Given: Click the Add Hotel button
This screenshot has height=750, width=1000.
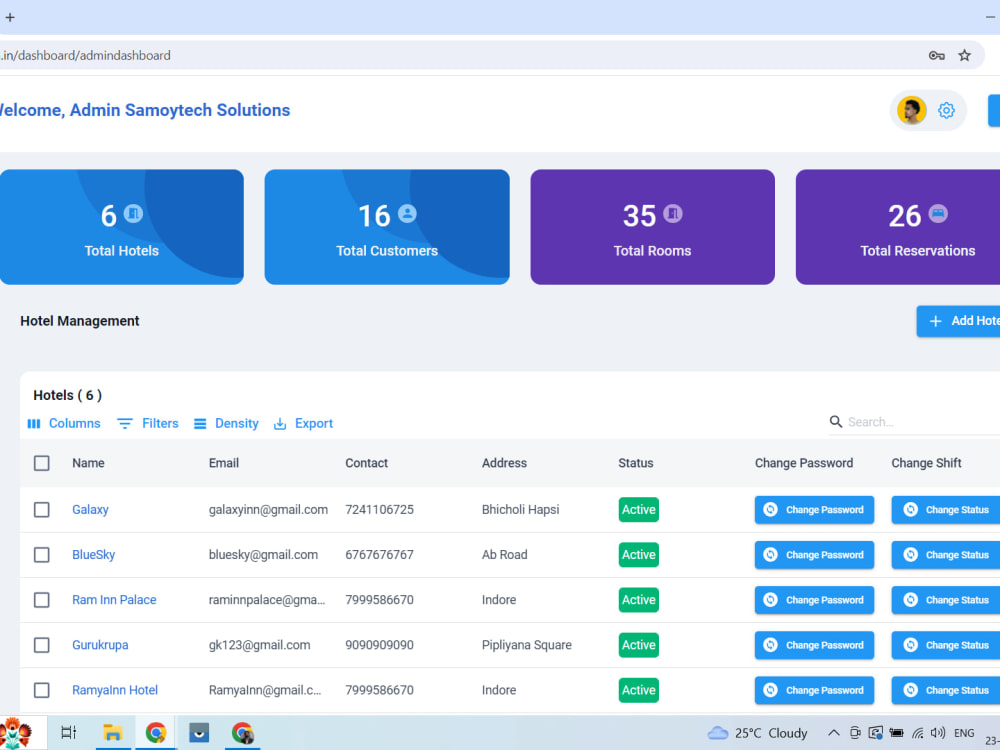Looking at the screenshot, I should coord(958,321).
